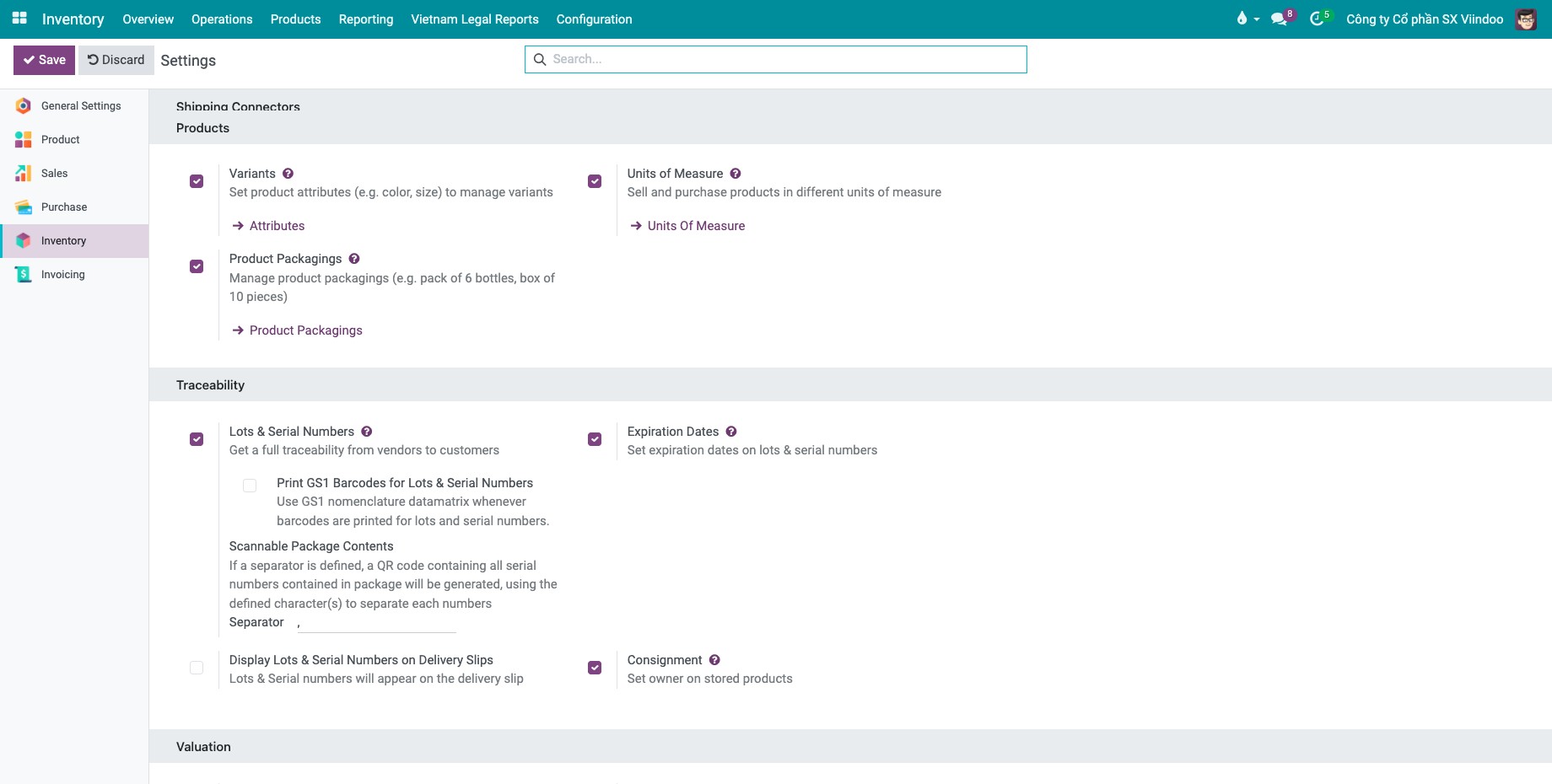The image size is (1552, 784).
Task: Click the help icon beside Consignment
Action: tap(714, 660)
